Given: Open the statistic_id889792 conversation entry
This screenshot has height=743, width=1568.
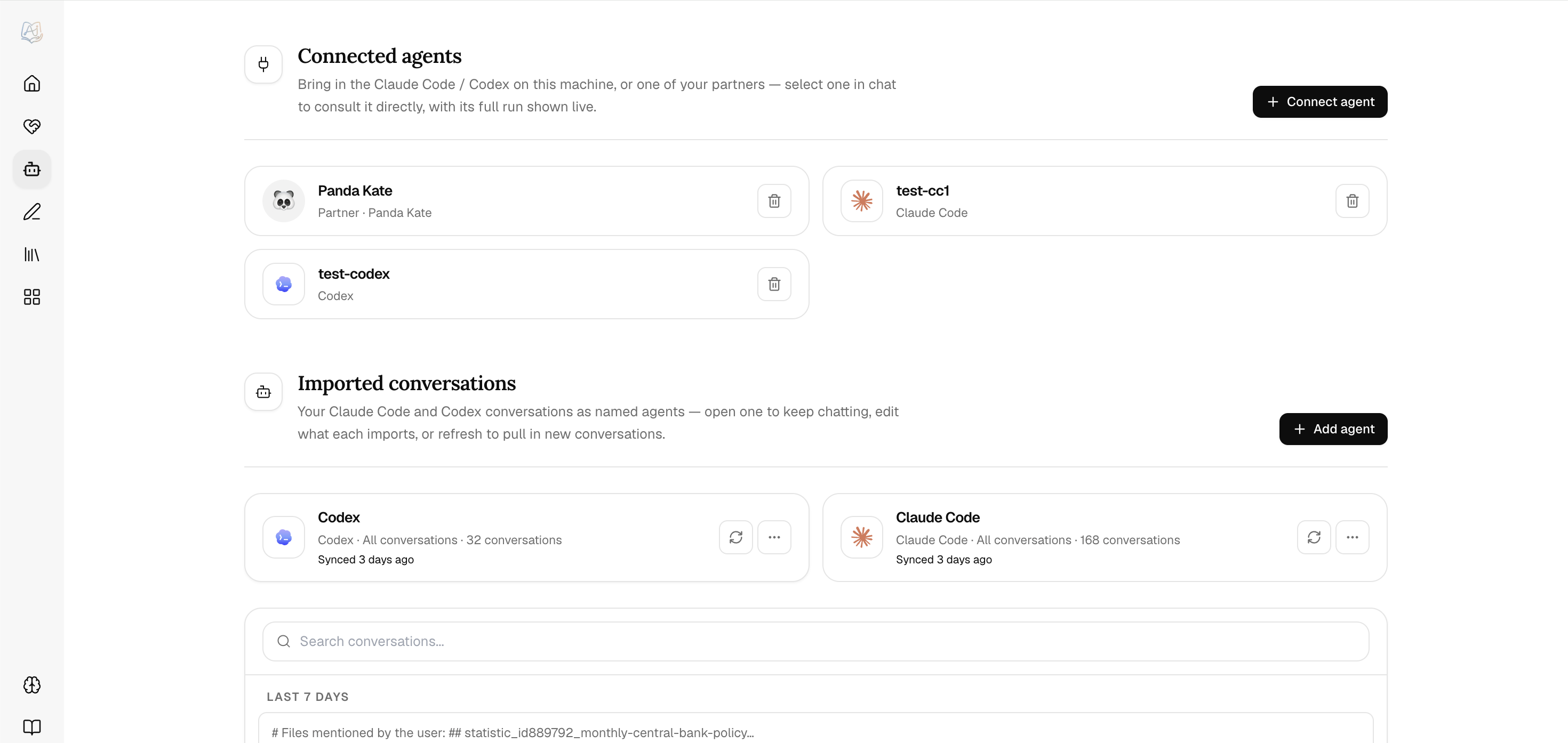Looking at the screenshot, I should tap(815, 730).
